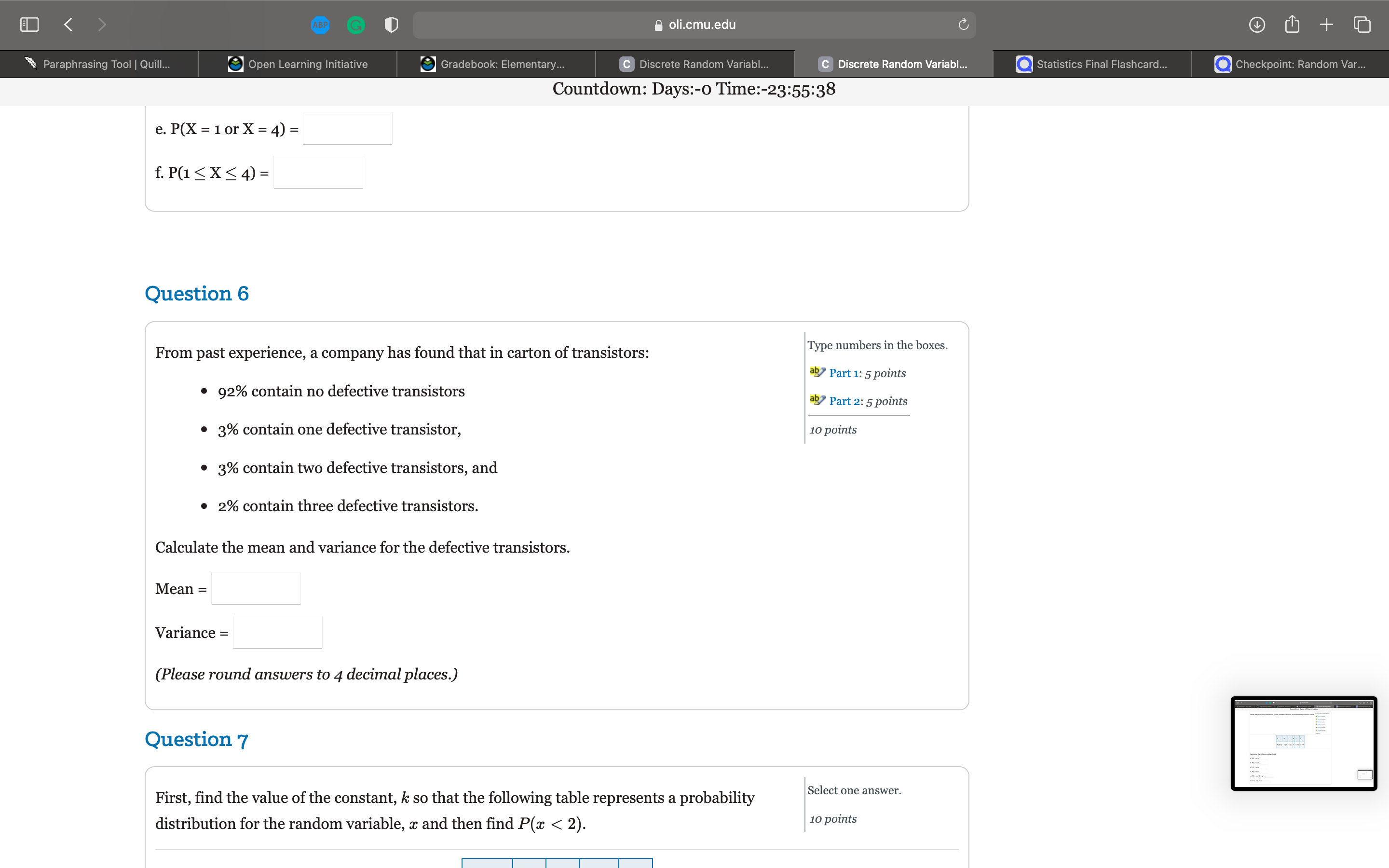
Task: Open the Grammarly extension icon
Action: click(x=356, y=24)
